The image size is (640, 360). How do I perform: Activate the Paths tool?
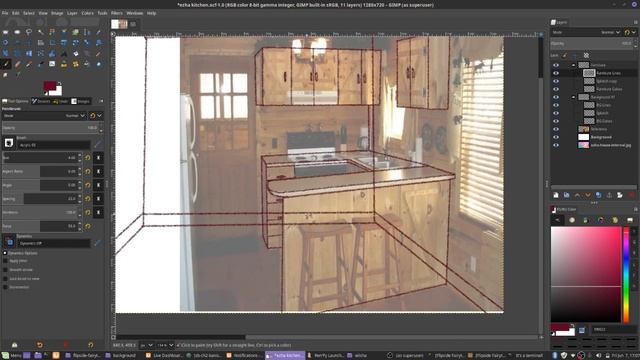pyautogui.click(x=87, y=32)
